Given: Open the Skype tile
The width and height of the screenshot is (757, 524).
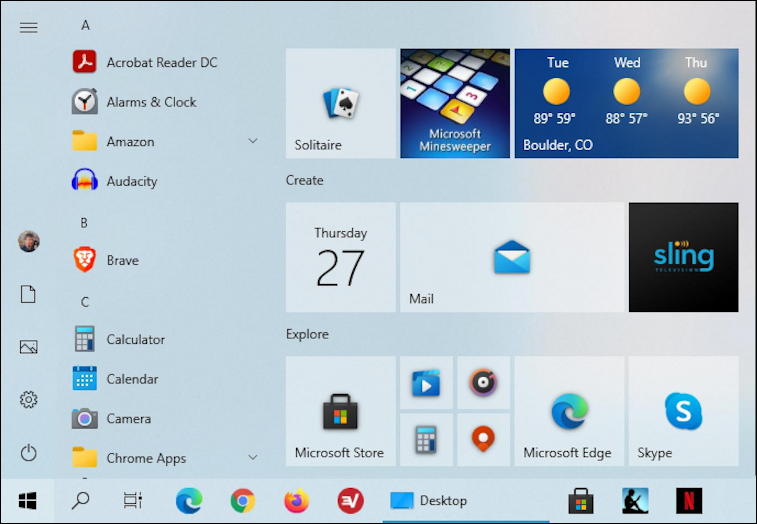Looking at the screenshot, I should coord(683,411).
